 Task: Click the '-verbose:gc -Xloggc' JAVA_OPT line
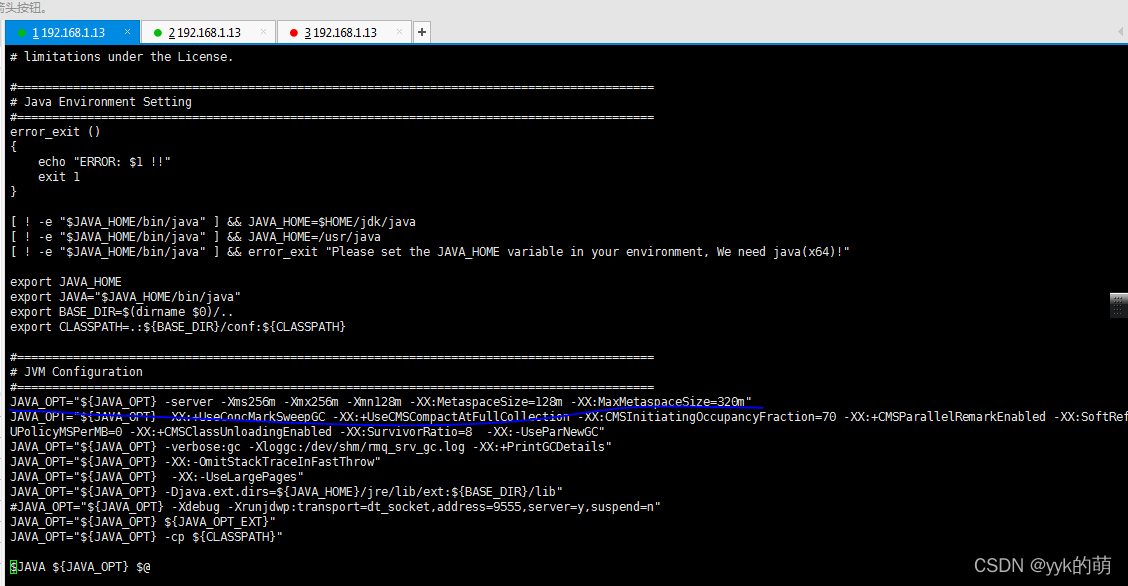(311, 447)
